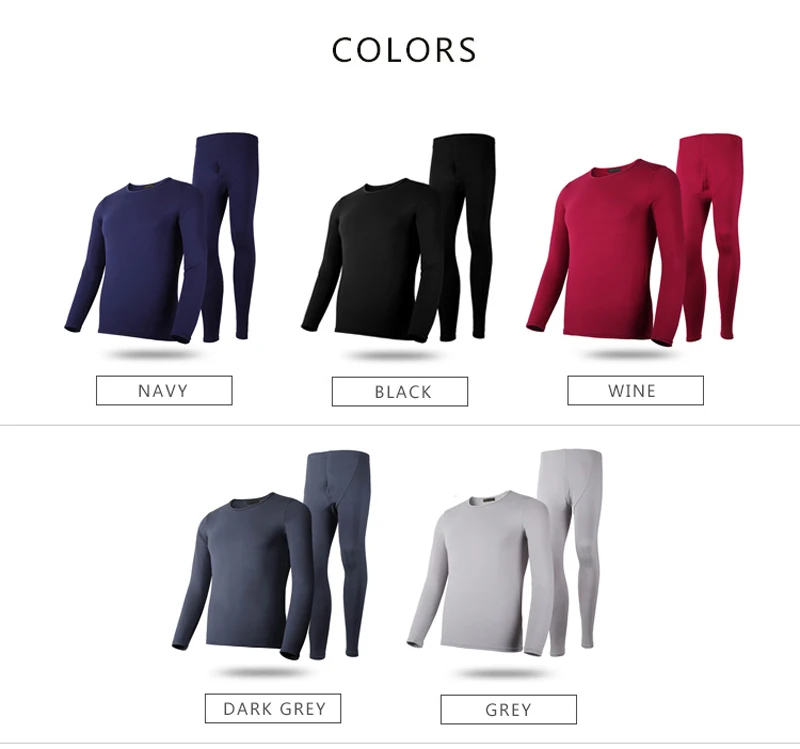
Task: Click the COLORS heading text
Action: pyautogui.click(x=404, y=50)
